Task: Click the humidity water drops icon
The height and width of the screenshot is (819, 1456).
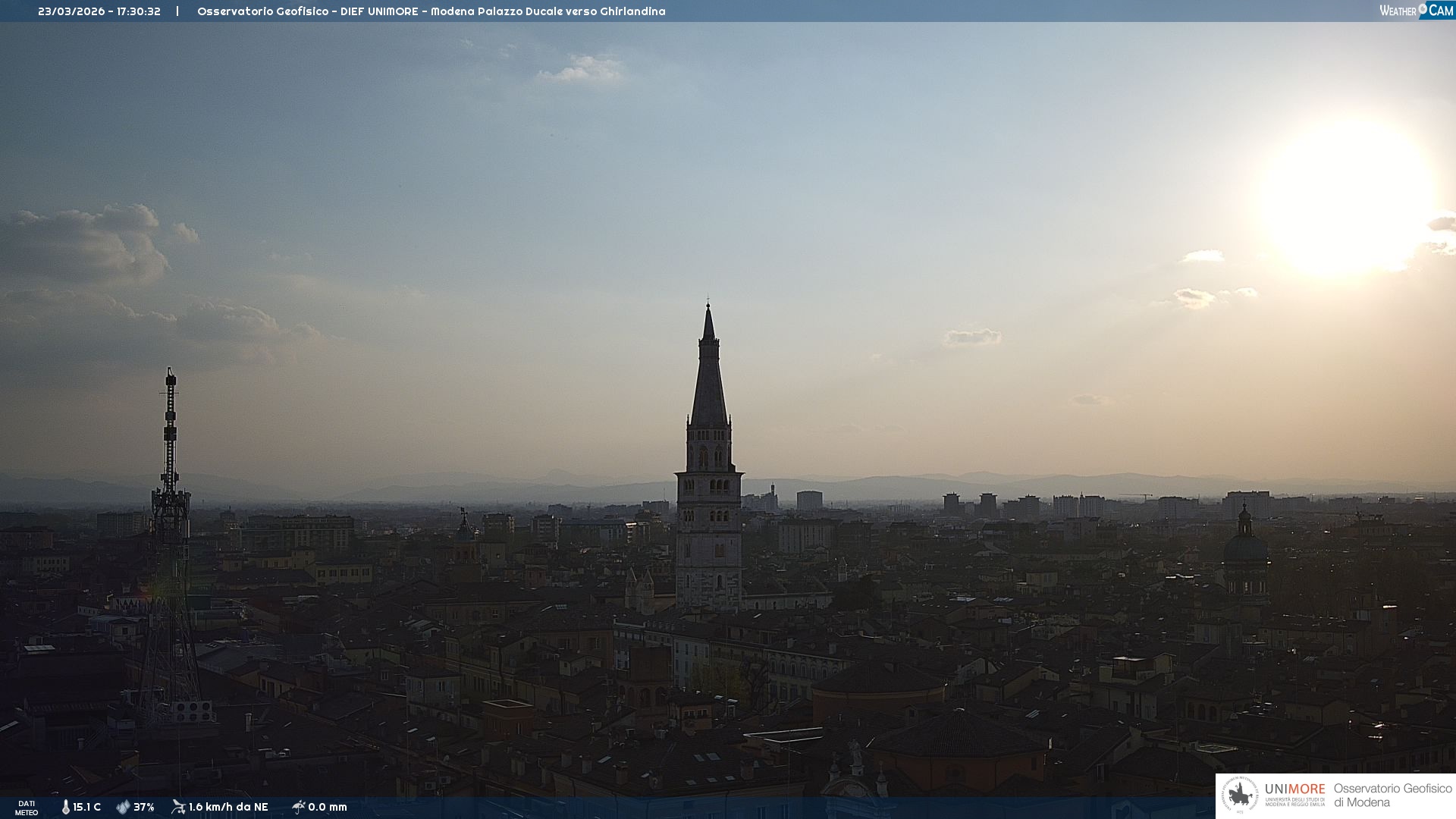Action: pyautogui.click(x=123, y=807)
